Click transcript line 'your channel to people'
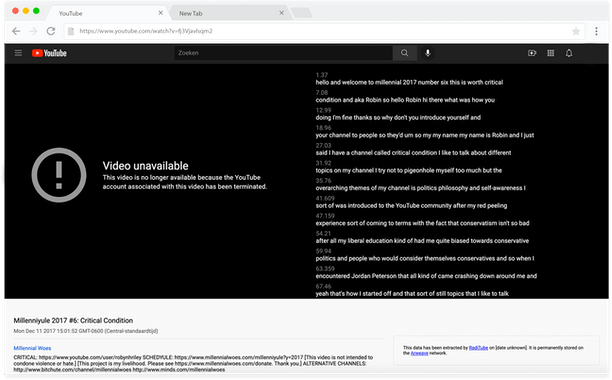The width and height of the screenshot is (612, 380). 425,135
